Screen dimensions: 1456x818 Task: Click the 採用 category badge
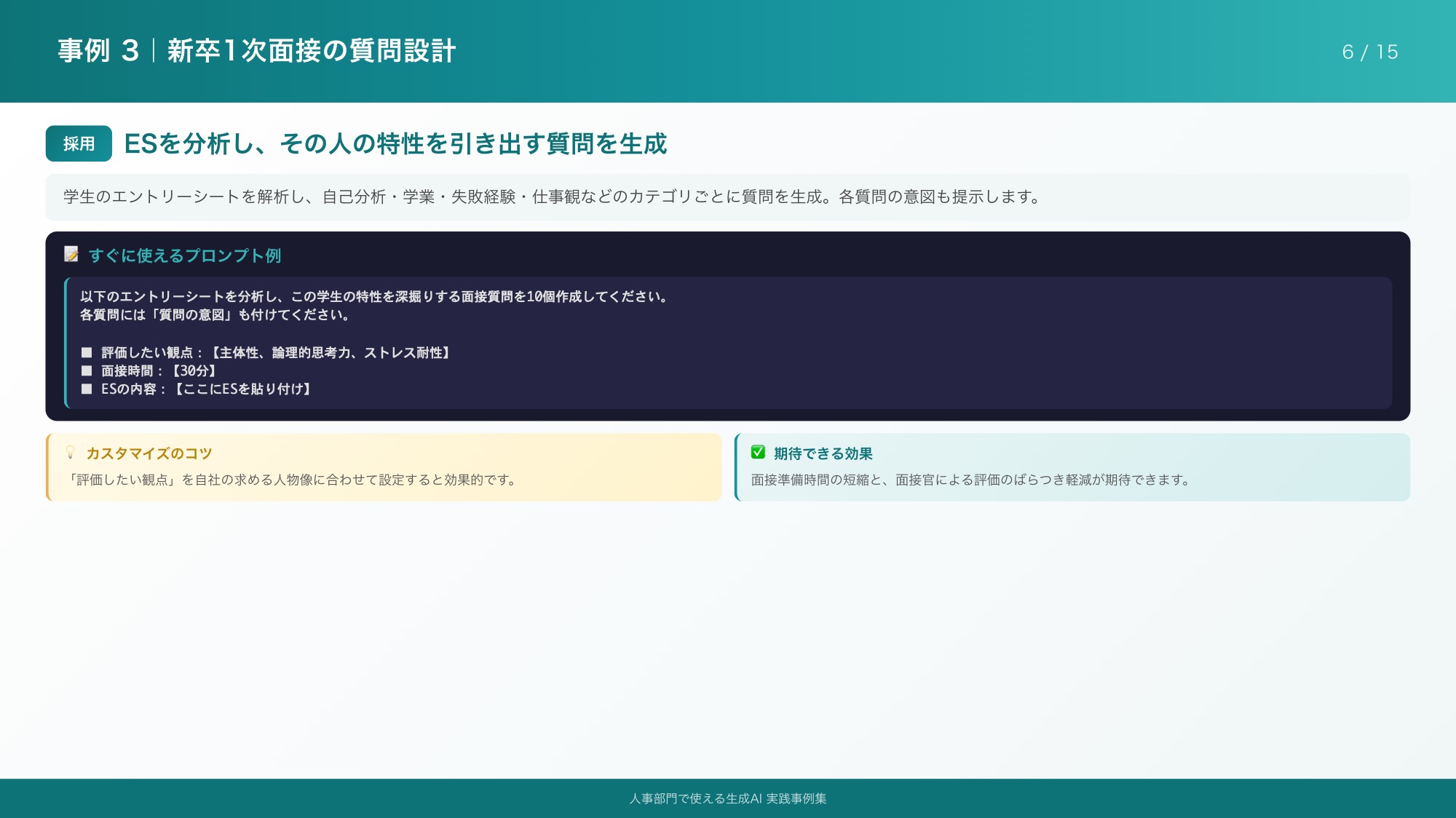pos(79,143)
